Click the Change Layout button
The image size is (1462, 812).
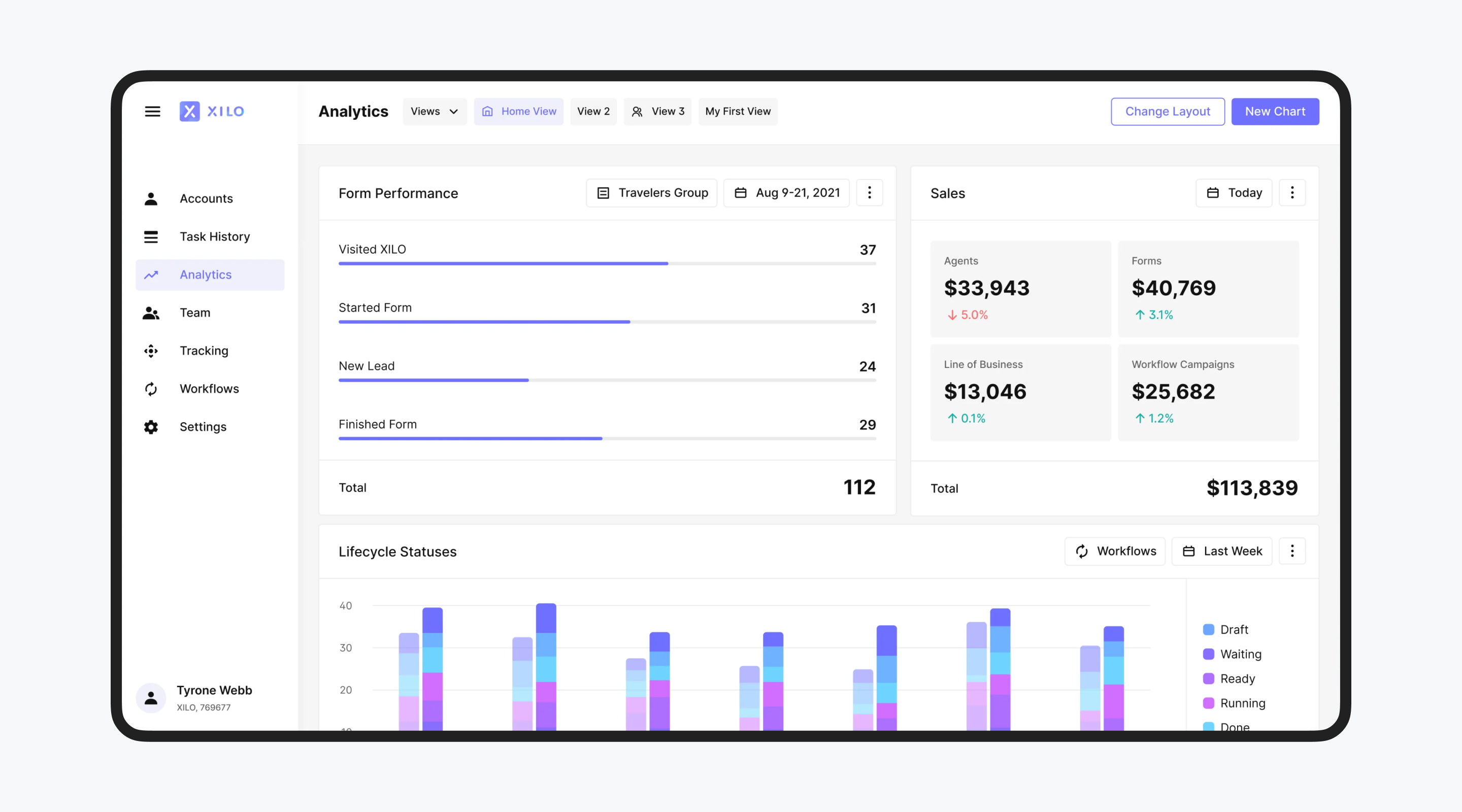pyautogui.click(x=1168, y=111)
